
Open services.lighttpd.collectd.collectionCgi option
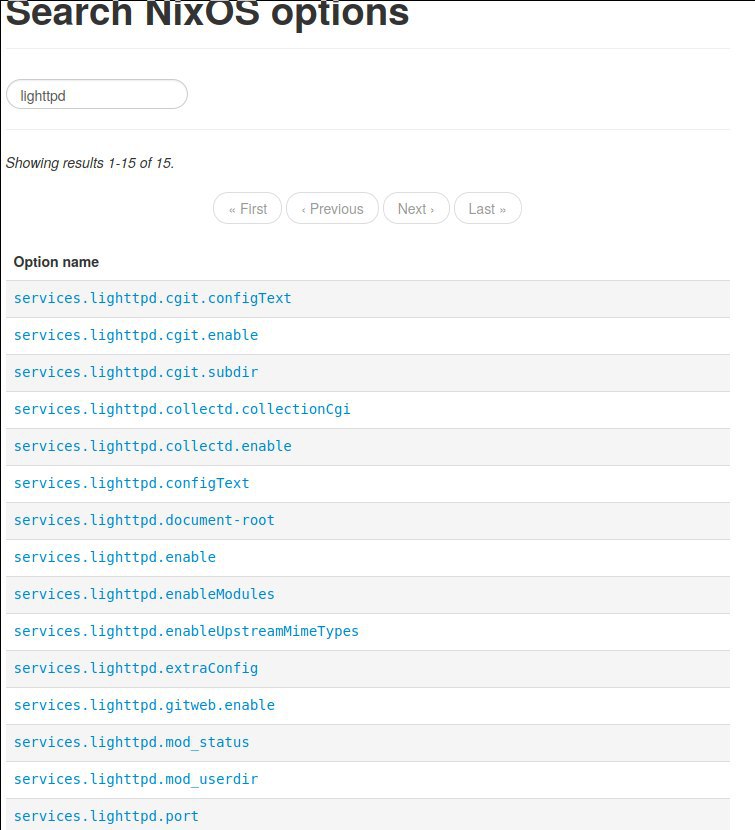[x=182, y=410]
